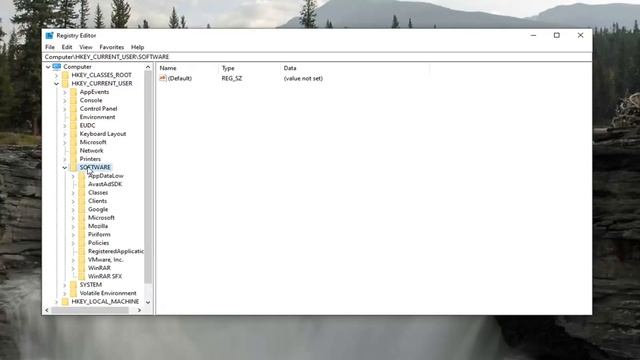640x360 pixels.
Task: Click the Volatile Environment folder icon
Action: (73, 293)
